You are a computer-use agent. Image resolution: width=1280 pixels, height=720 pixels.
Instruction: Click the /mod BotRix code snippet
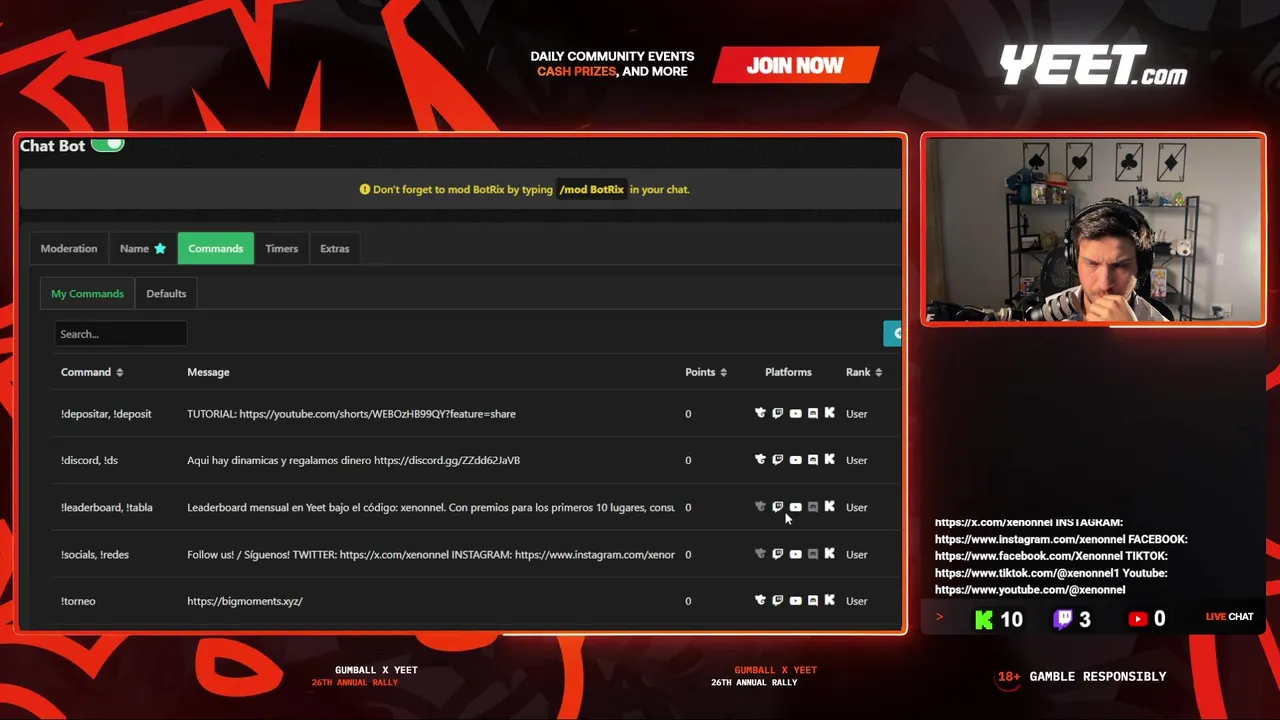[x=591, y=189]
